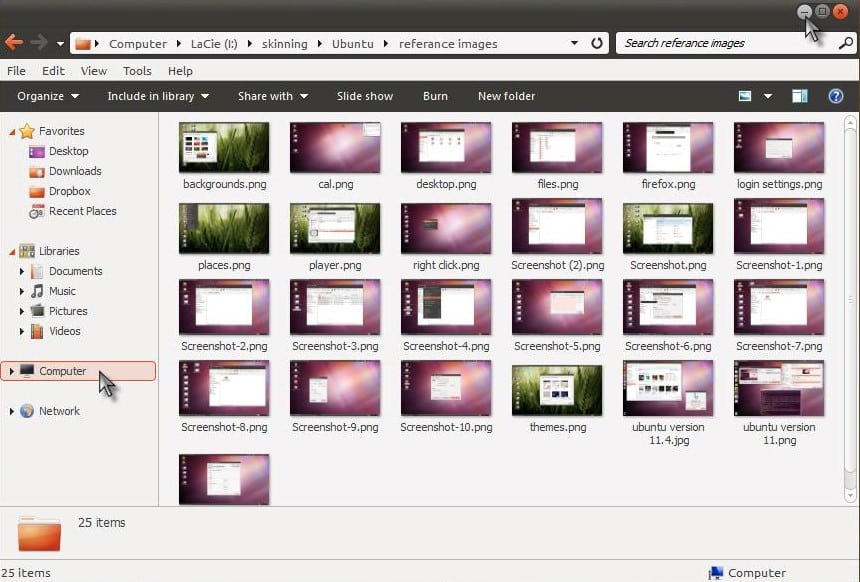Open the File menu
Image resolution: width=860 pixels, height=582 pixels.
(16, 71)
